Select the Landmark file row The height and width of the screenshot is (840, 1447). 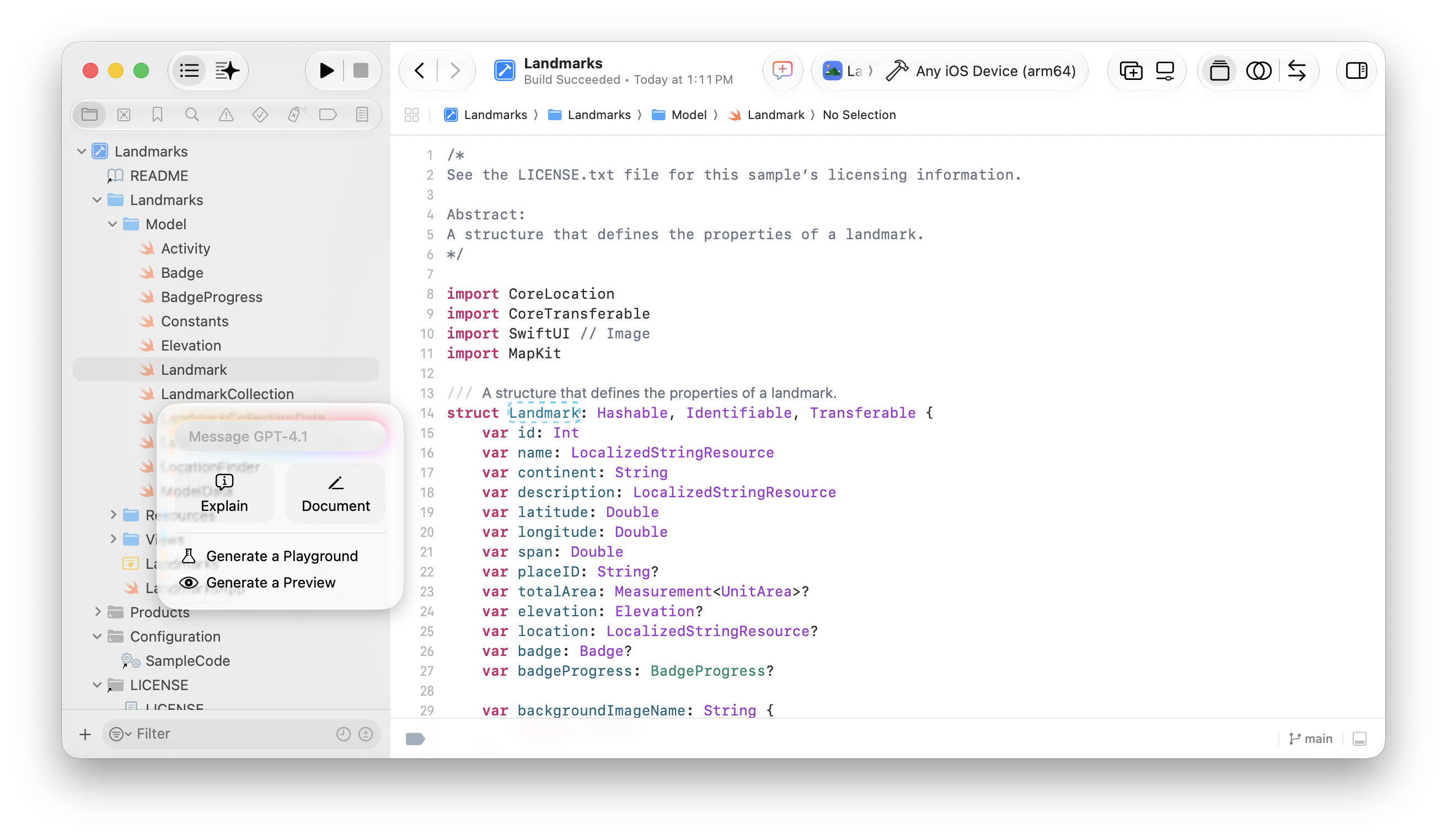point(226,369)
